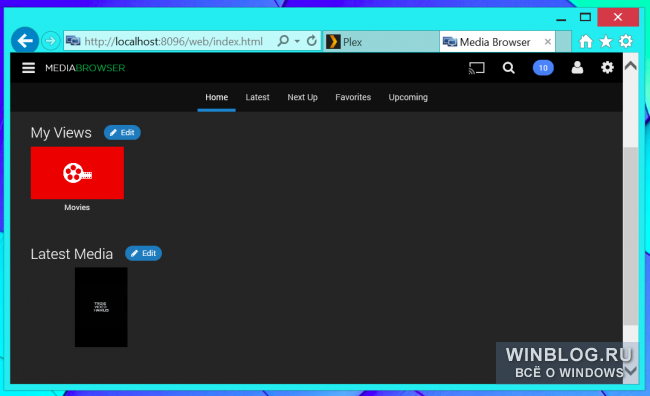Expand the address bar dropdown arrow

(297, 41)
